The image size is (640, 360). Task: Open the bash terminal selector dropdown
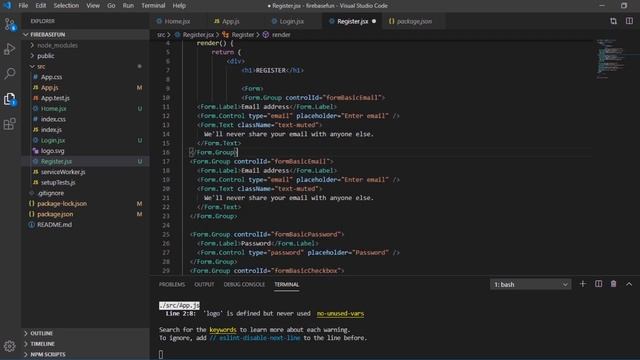pos(530,284)
